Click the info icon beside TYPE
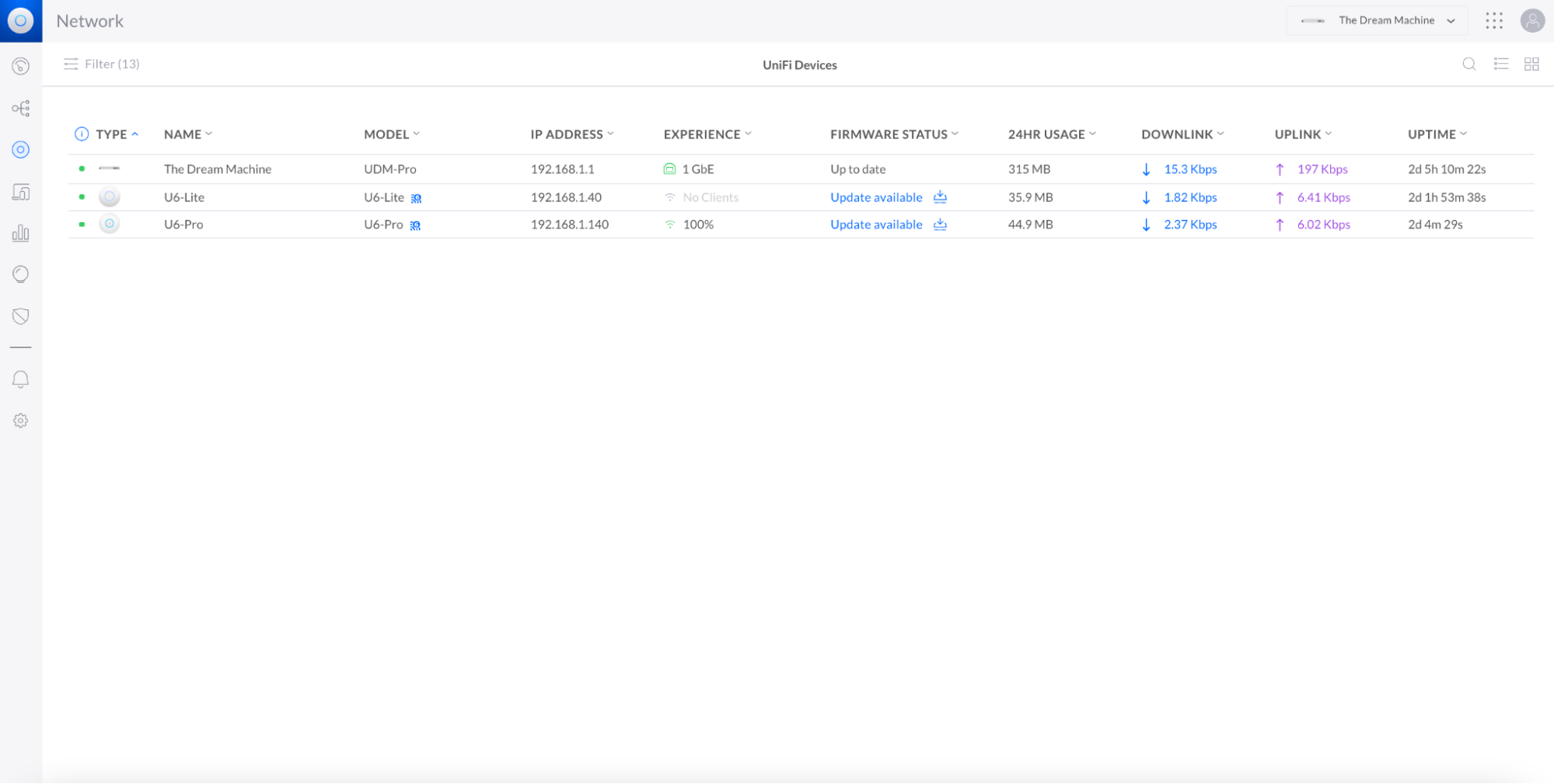The width and height of the screenshot is (1554, 784). click(x=82, y=134)
